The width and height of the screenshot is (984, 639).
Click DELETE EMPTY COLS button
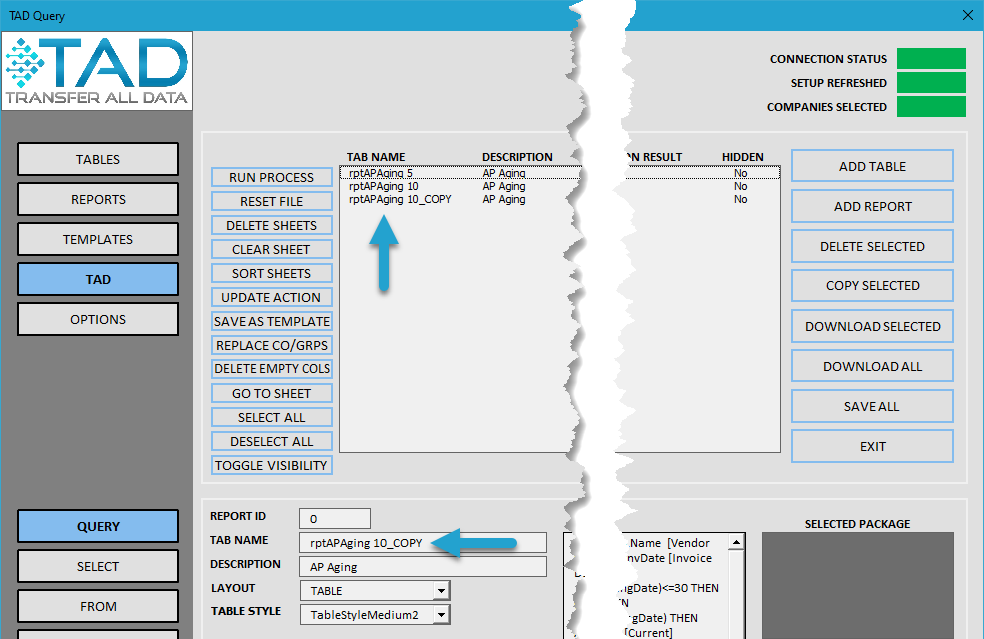(272, 369)
